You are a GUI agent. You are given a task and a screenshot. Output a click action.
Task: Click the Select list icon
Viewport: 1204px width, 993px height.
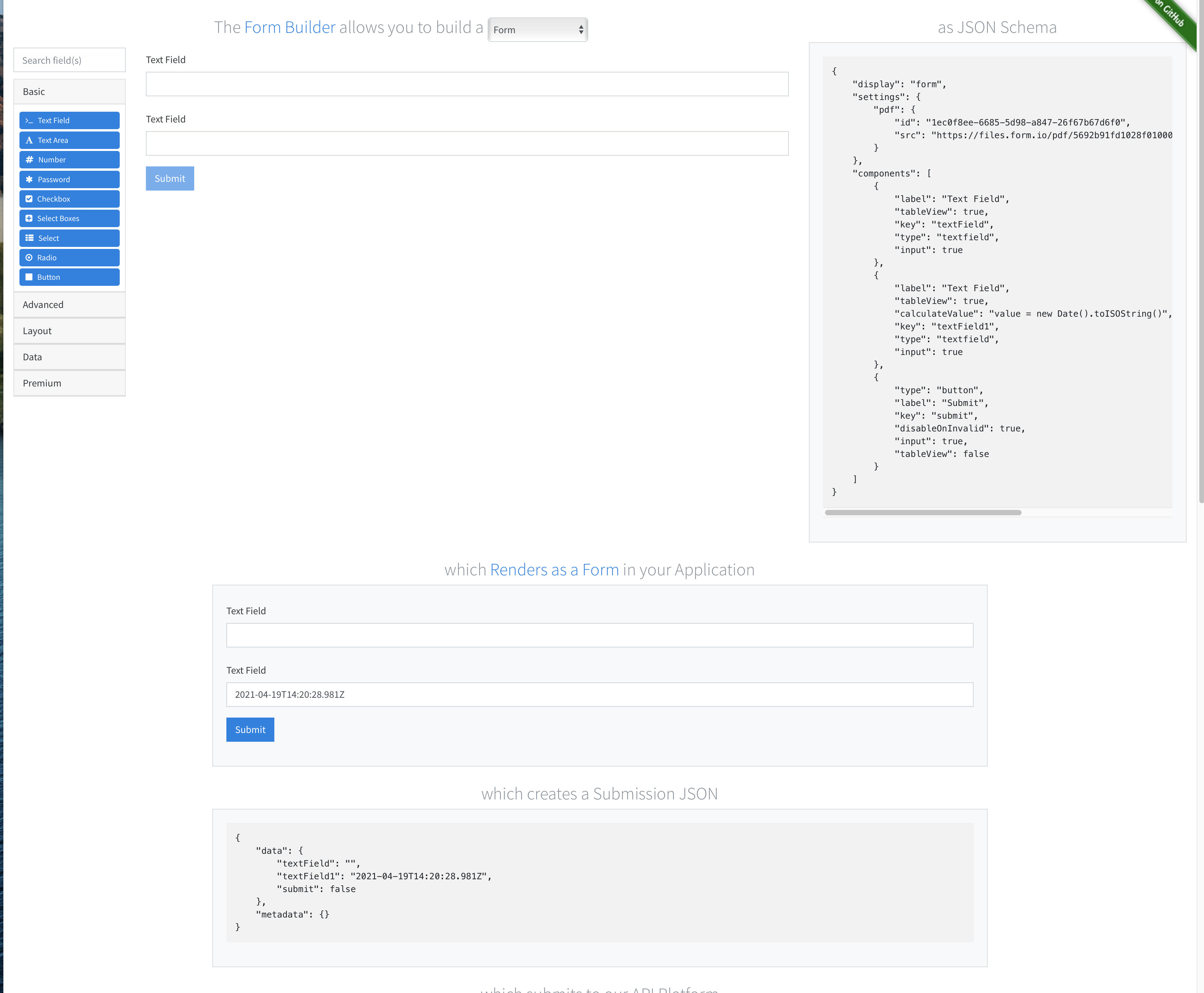click(x=29, y=238)
